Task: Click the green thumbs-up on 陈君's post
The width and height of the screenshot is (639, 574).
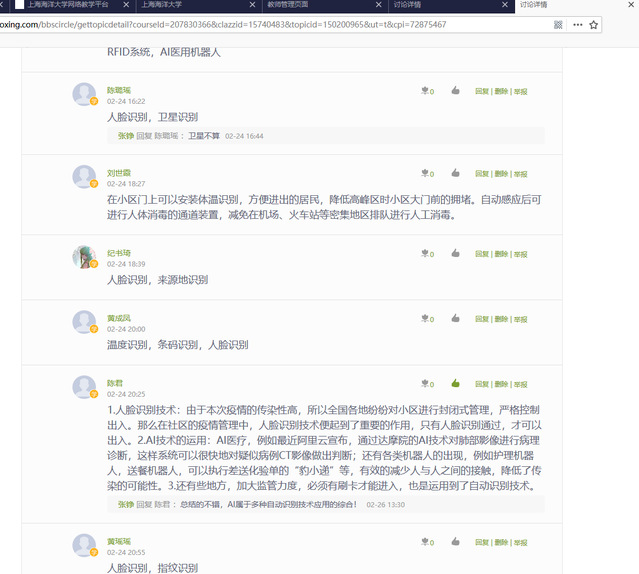Action: tap(455, 383)
